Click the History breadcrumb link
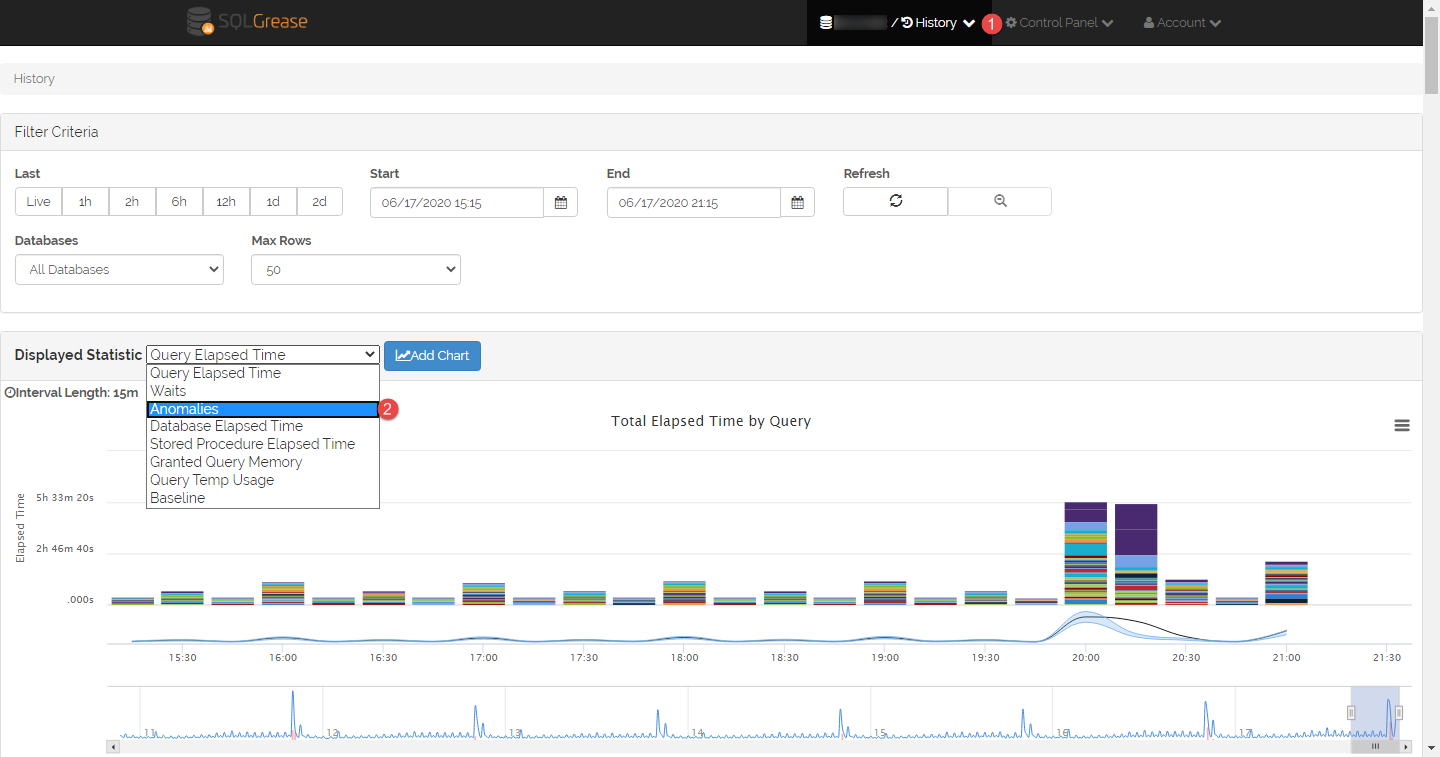Image resolution: width=1440 pixels, height=757 pixels. coord(34,79)
